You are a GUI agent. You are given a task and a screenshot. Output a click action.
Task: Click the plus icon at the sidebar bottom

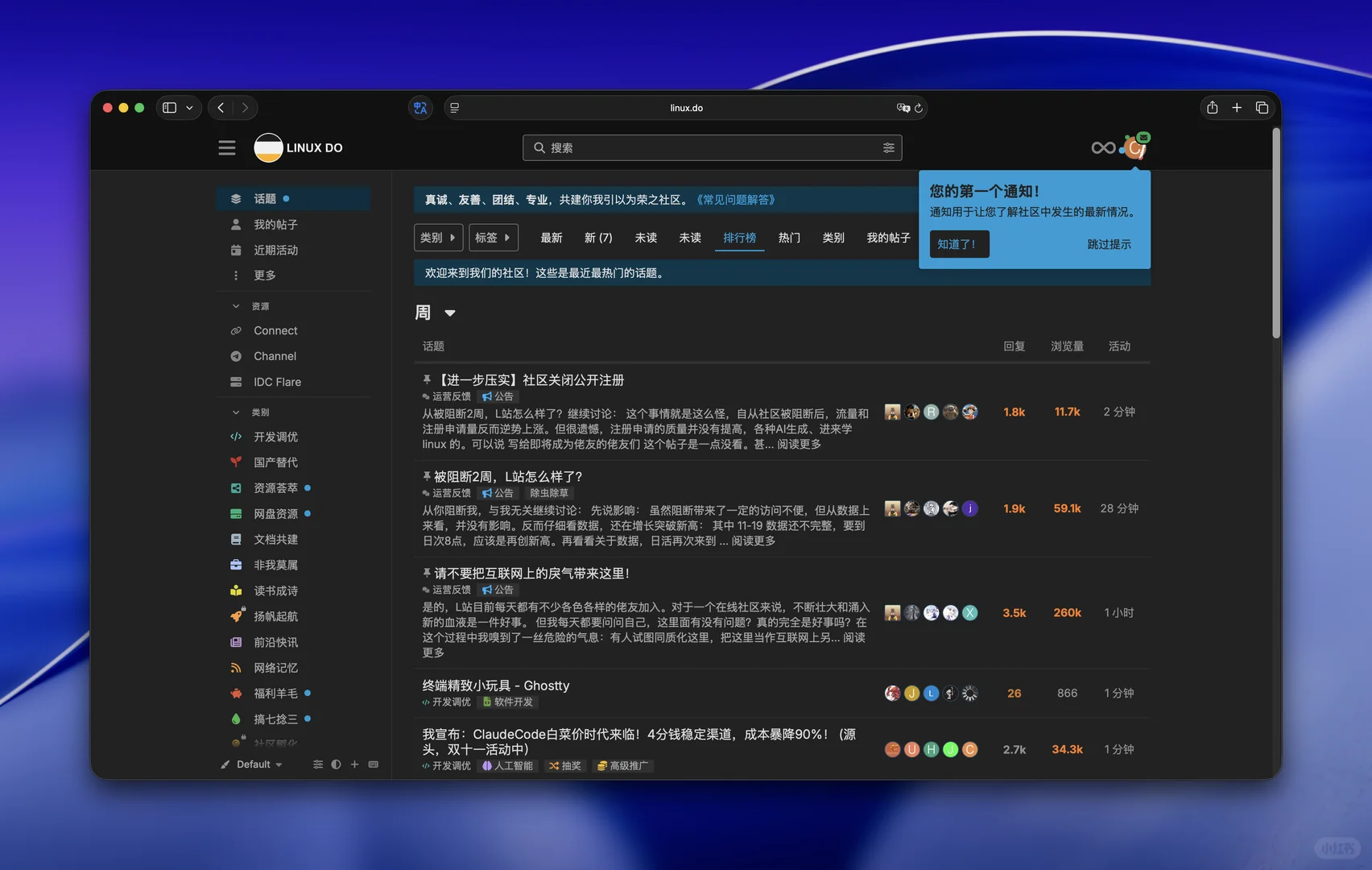[x=354, y=764]
